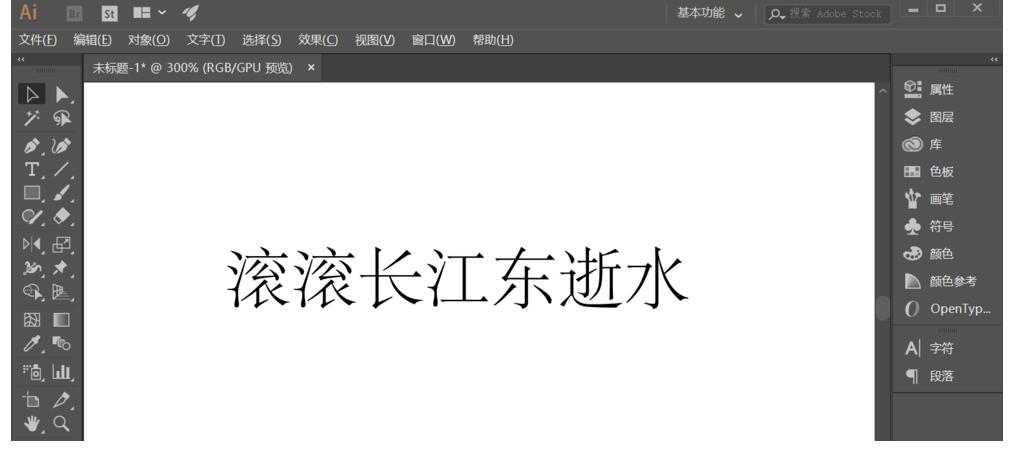This screenshot has height=449, width=1036.
Task: Click the GPU performance rocket icon
Action: [190, 13]
